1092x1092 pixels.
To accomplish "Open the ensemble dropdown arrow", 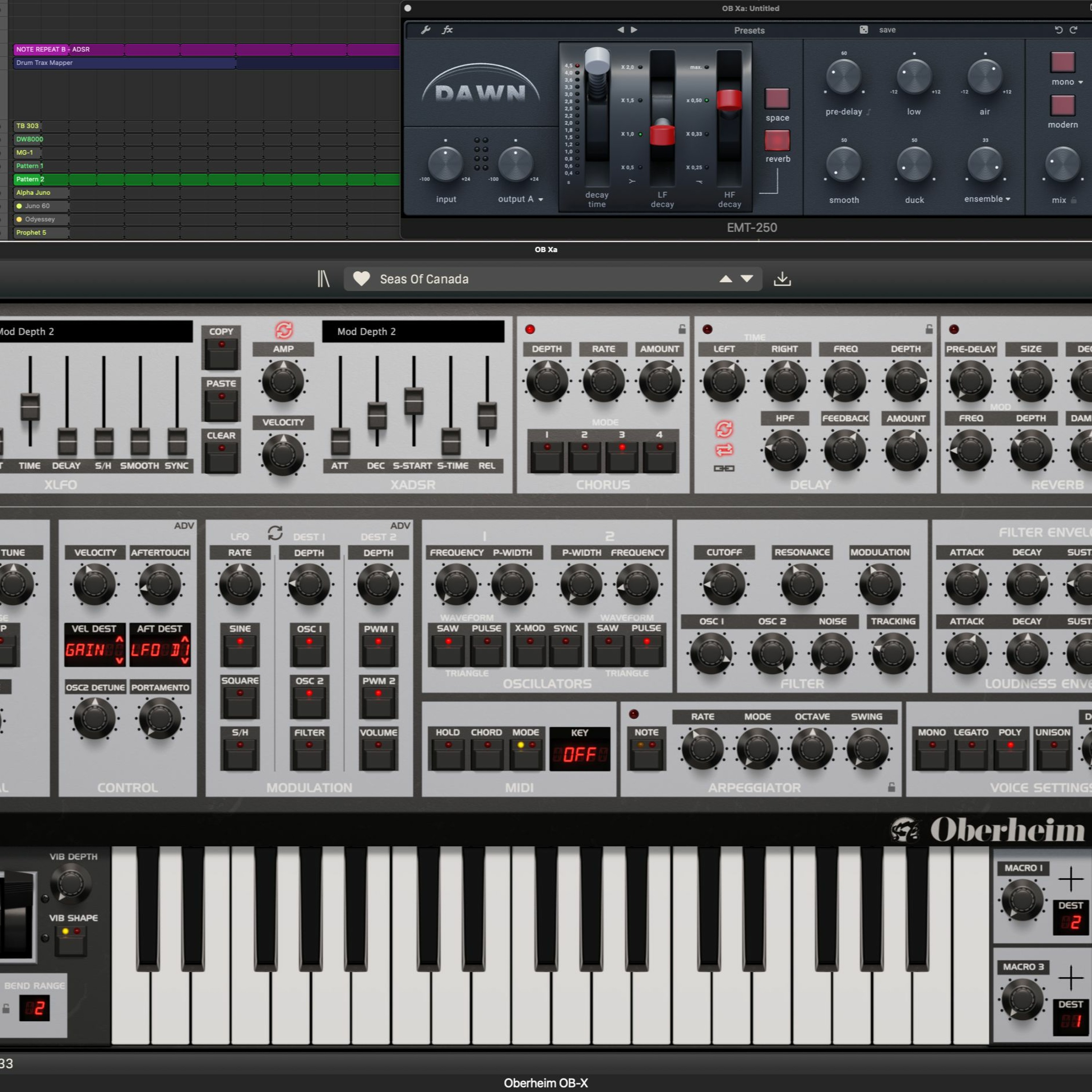I will point(1008,199).
